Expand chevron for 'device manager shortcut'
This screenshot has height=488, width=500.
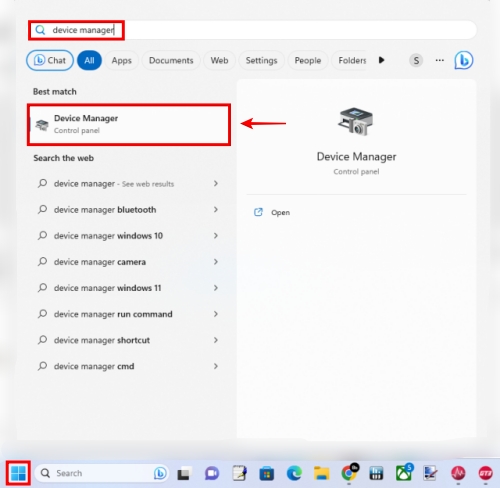click(216, 340)
